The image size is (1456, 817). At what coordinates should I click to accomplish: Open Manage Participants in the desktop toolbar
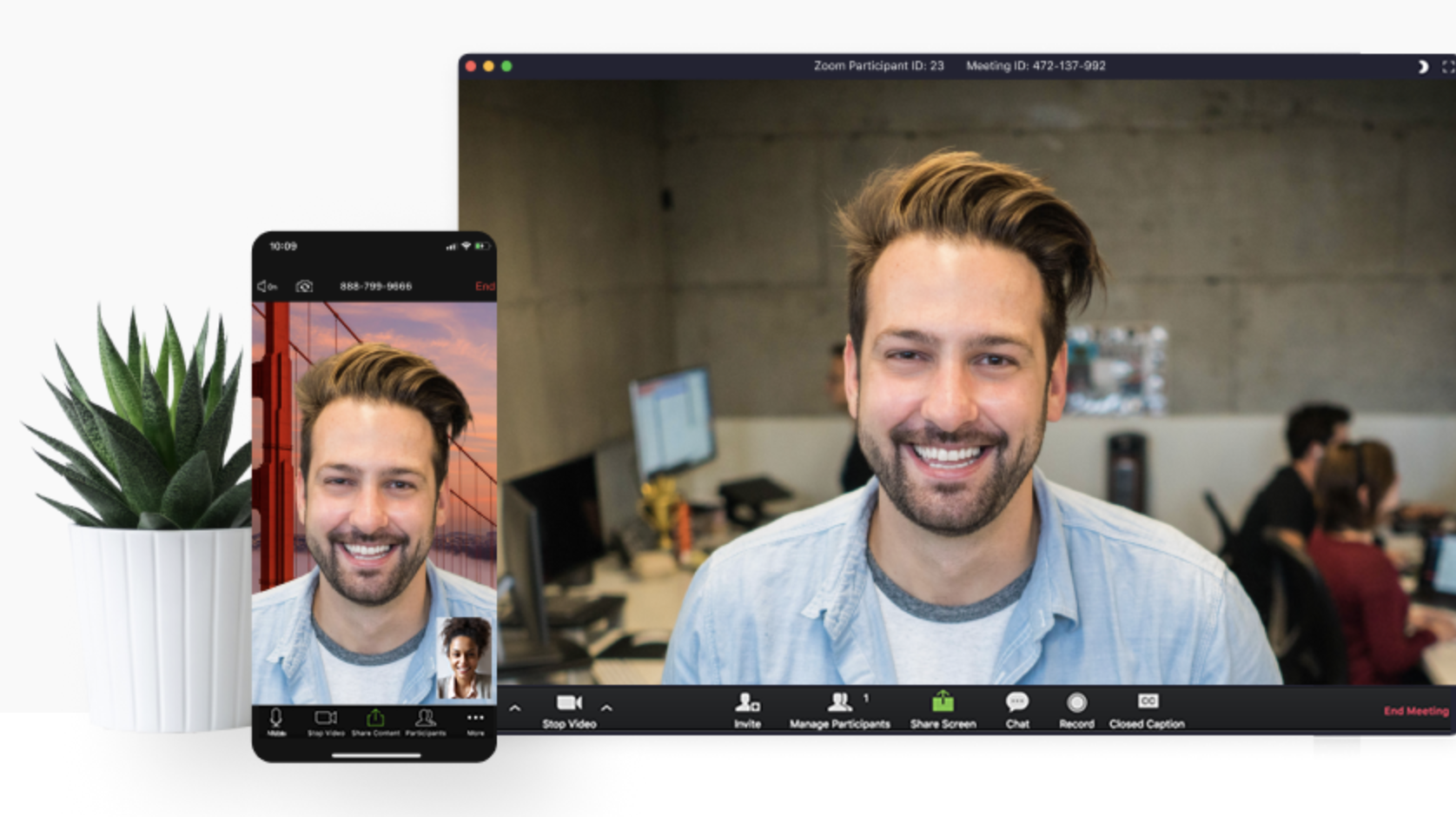pyautogui.click(x=839, y=710)
